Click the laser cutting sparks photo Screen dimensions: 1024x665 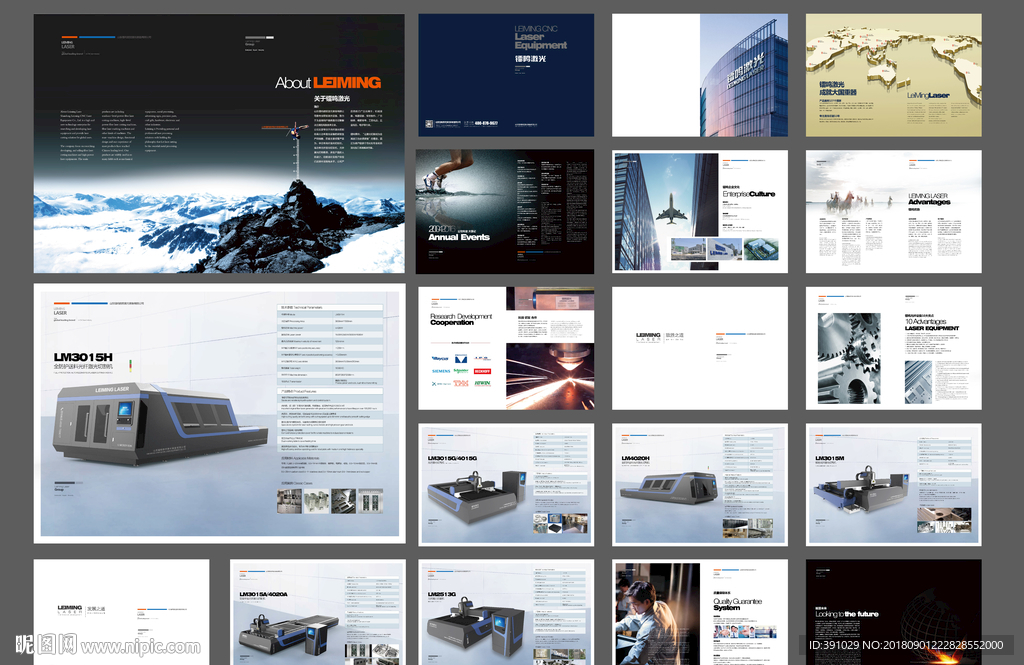tap(550, 376)
